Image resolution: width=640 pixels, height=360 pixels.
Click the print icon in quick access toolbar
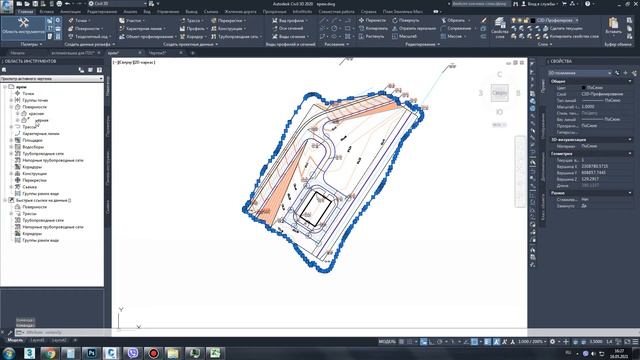(59, 4)
